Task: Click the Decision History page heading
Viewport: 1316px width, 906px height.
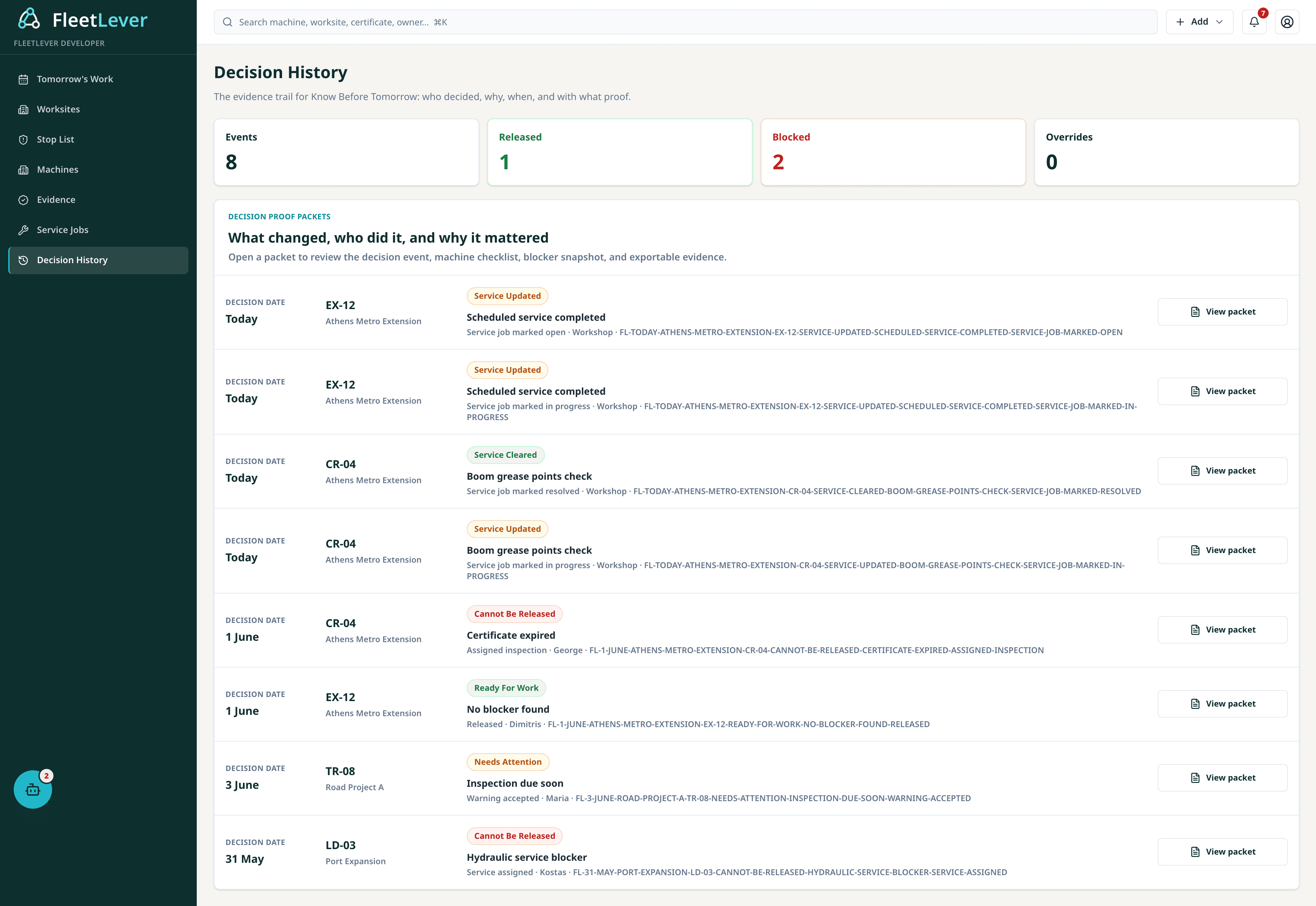Action: pos(280,73)
